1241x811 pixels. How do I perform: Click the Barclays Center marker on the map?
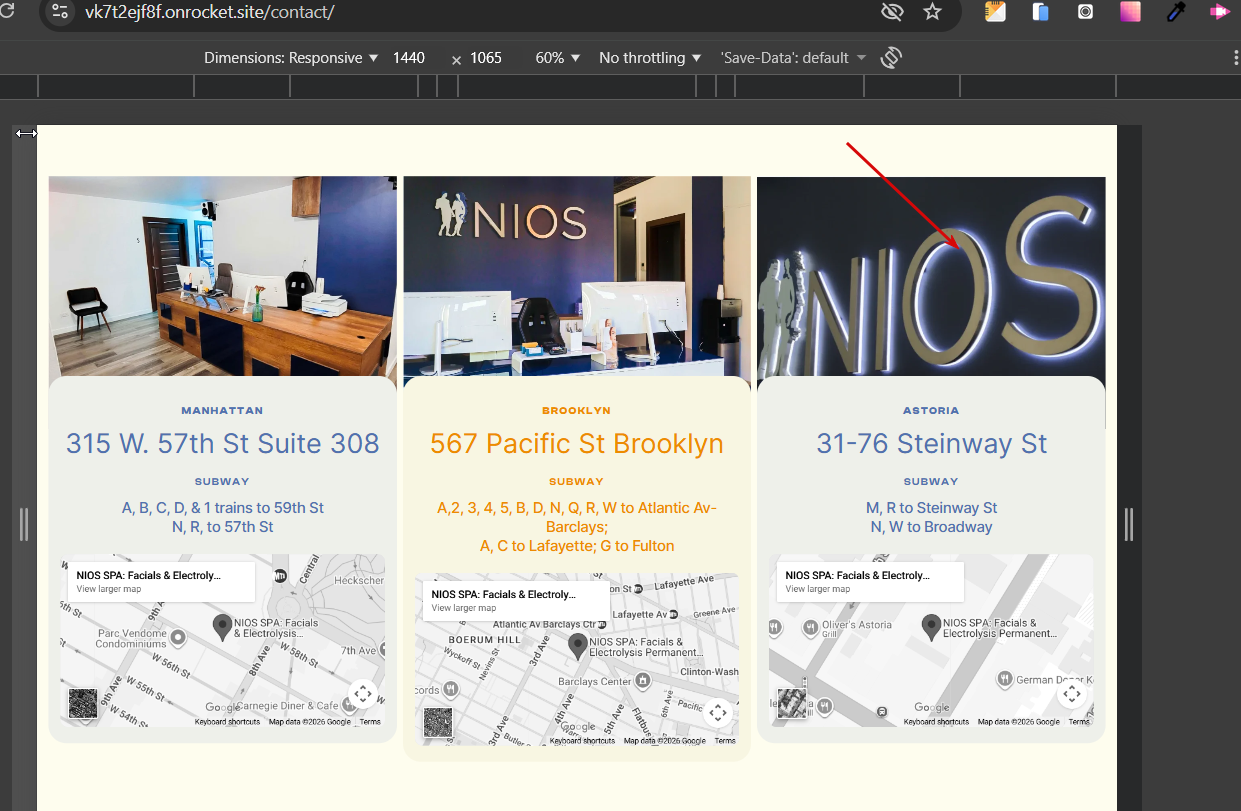(642, 681)
